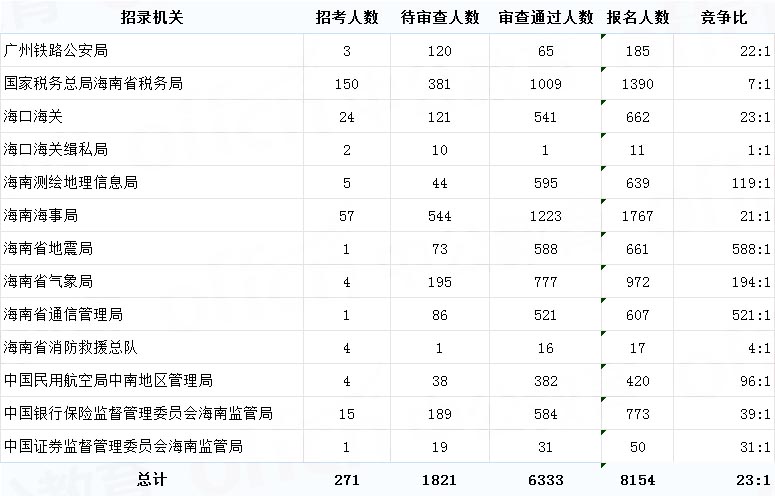Select 待审查人数 cell 544
The image size is (775, 496).
pyautogui.click(x=439, y=216)
